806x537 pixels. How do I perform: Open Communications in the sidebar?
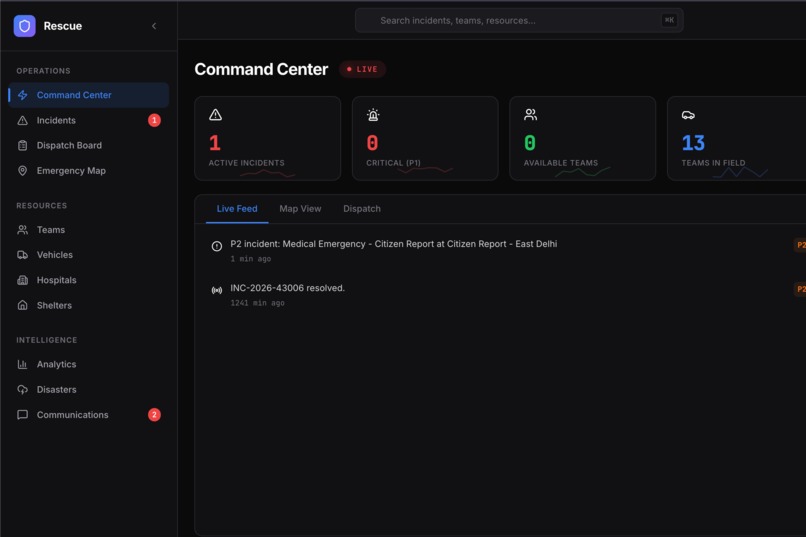tap(88, 415)
